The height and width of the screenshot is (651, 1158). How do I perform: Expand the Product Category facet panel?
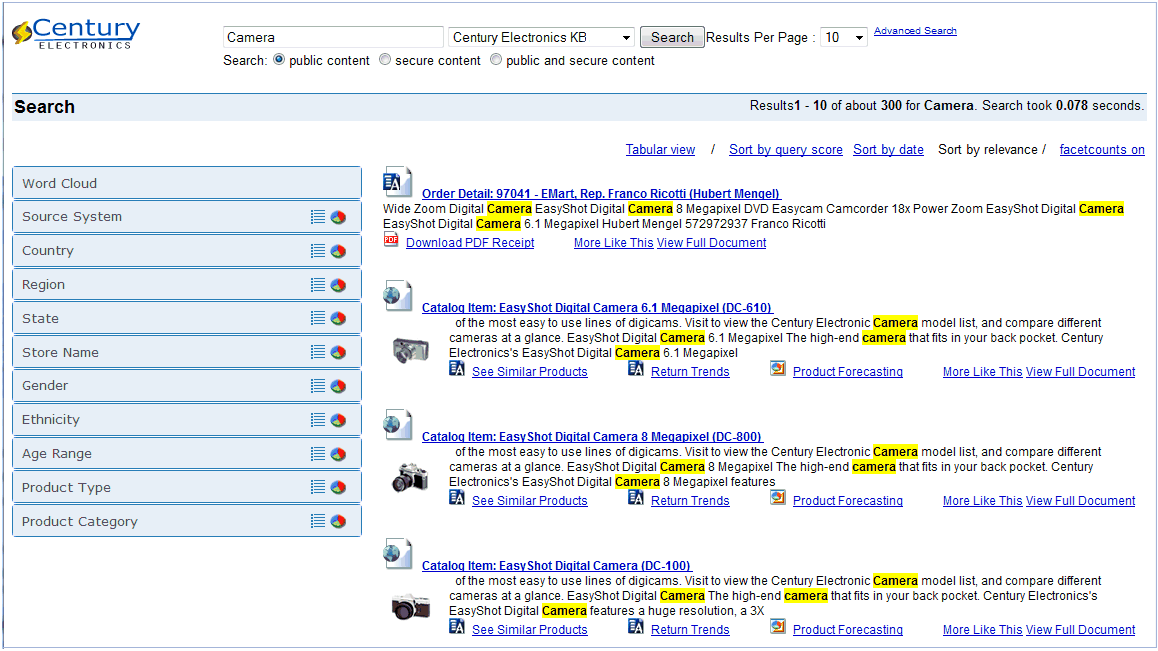(187, 521)
